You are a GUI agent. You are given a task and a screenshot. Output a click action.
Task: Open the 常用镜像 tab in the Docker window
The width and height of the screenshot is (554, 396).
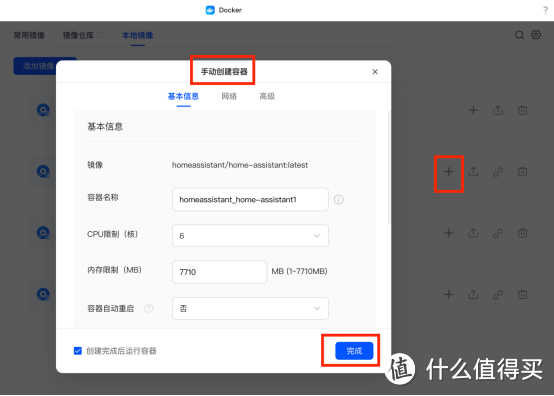[x=29, y=35]
